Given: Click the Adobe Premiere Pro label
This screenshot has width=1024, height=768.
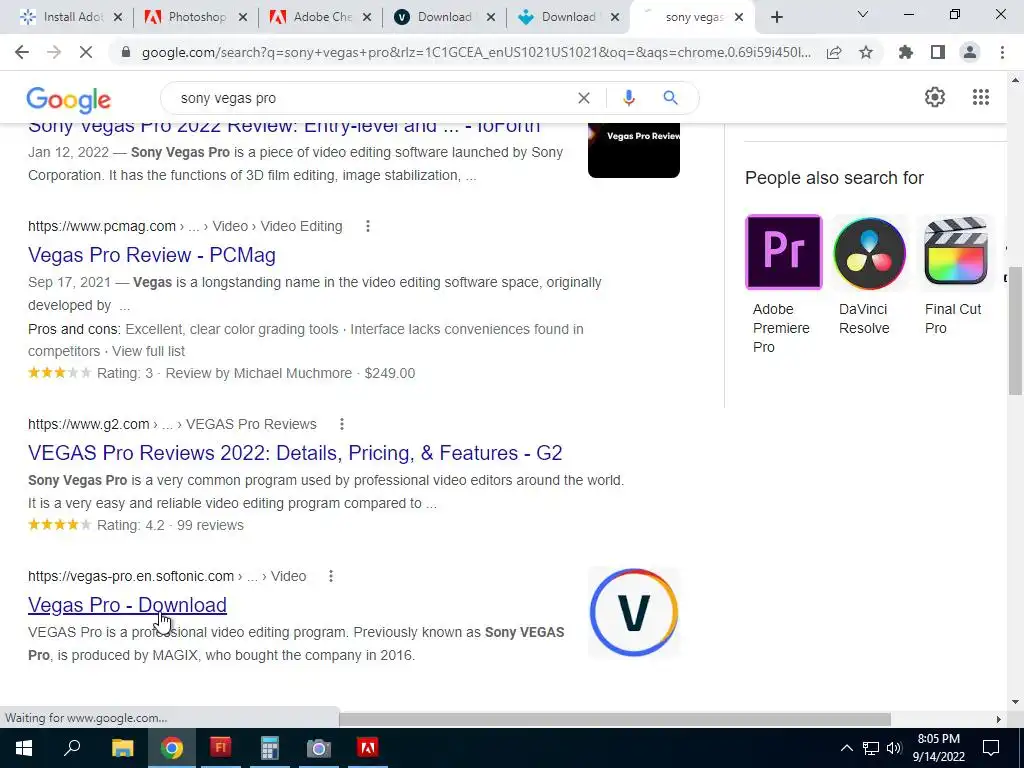Looking at the screenshot, I should click(x=781, y=328).
